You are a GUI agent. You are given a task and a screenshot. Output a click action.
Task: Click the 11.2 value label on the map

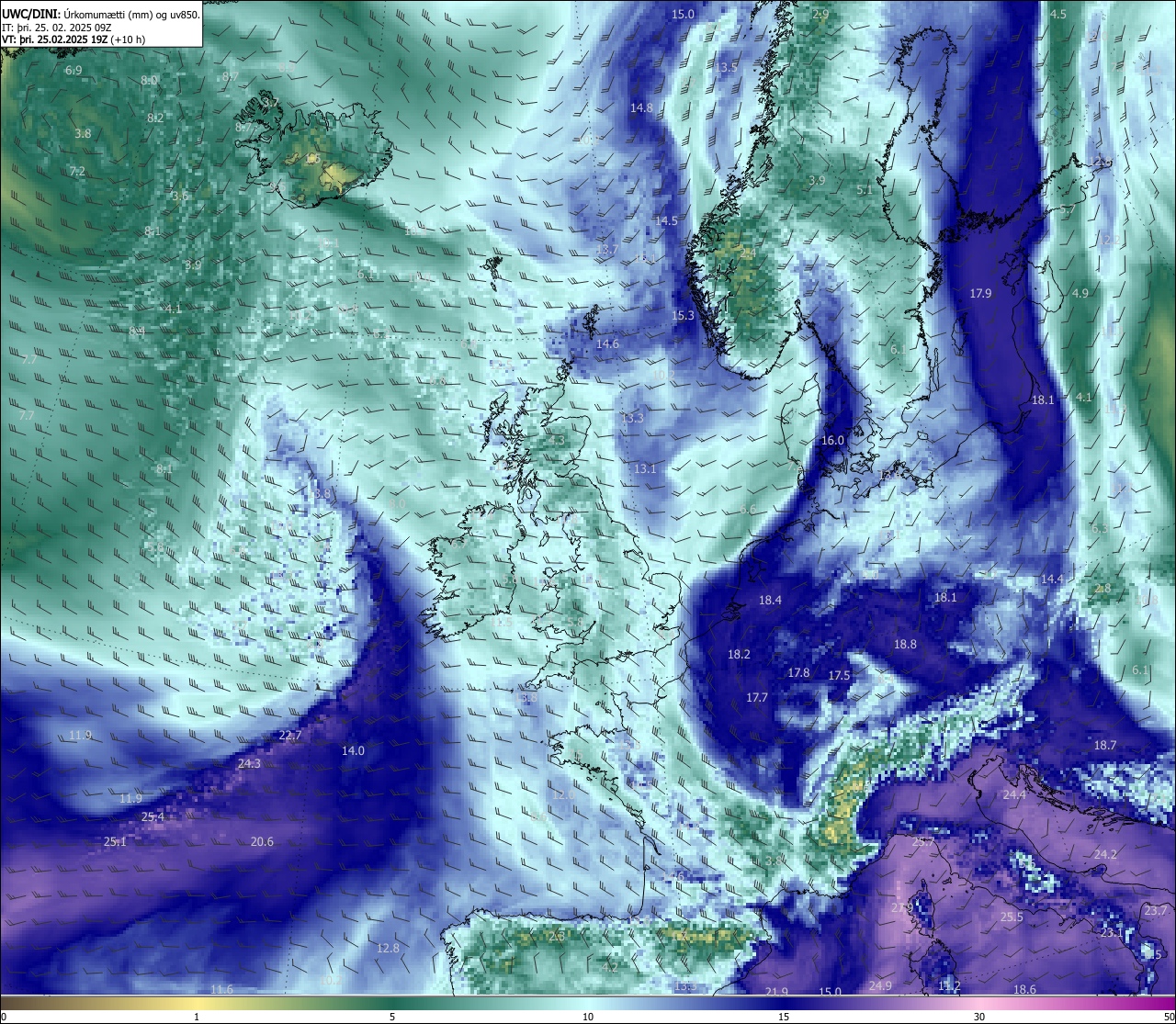[949, 986]
